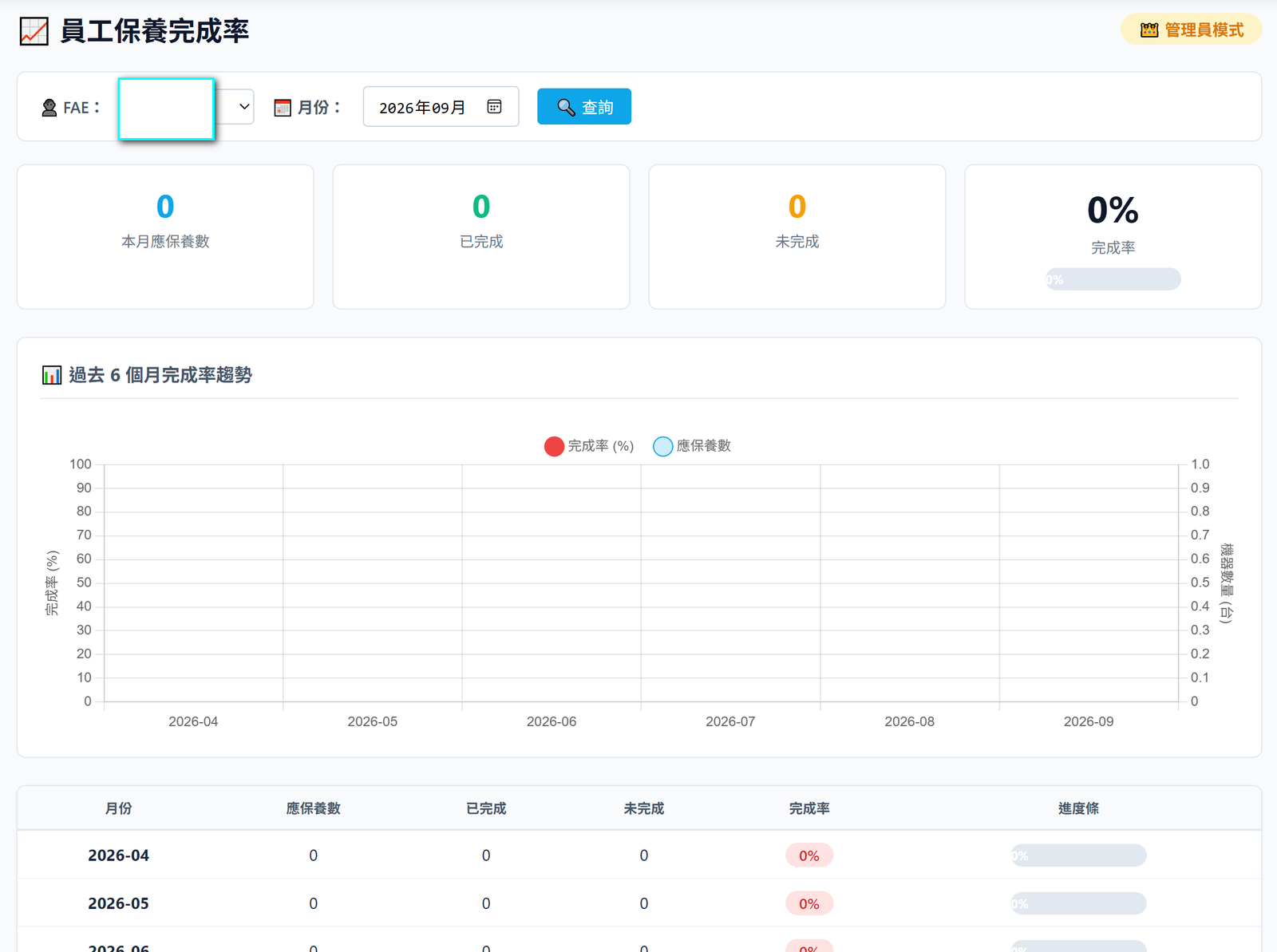Image resolution: width=1277 pixels, height=952 pixels.
Task: Click the person icon next to FAE label
Action: pos(49,108)
